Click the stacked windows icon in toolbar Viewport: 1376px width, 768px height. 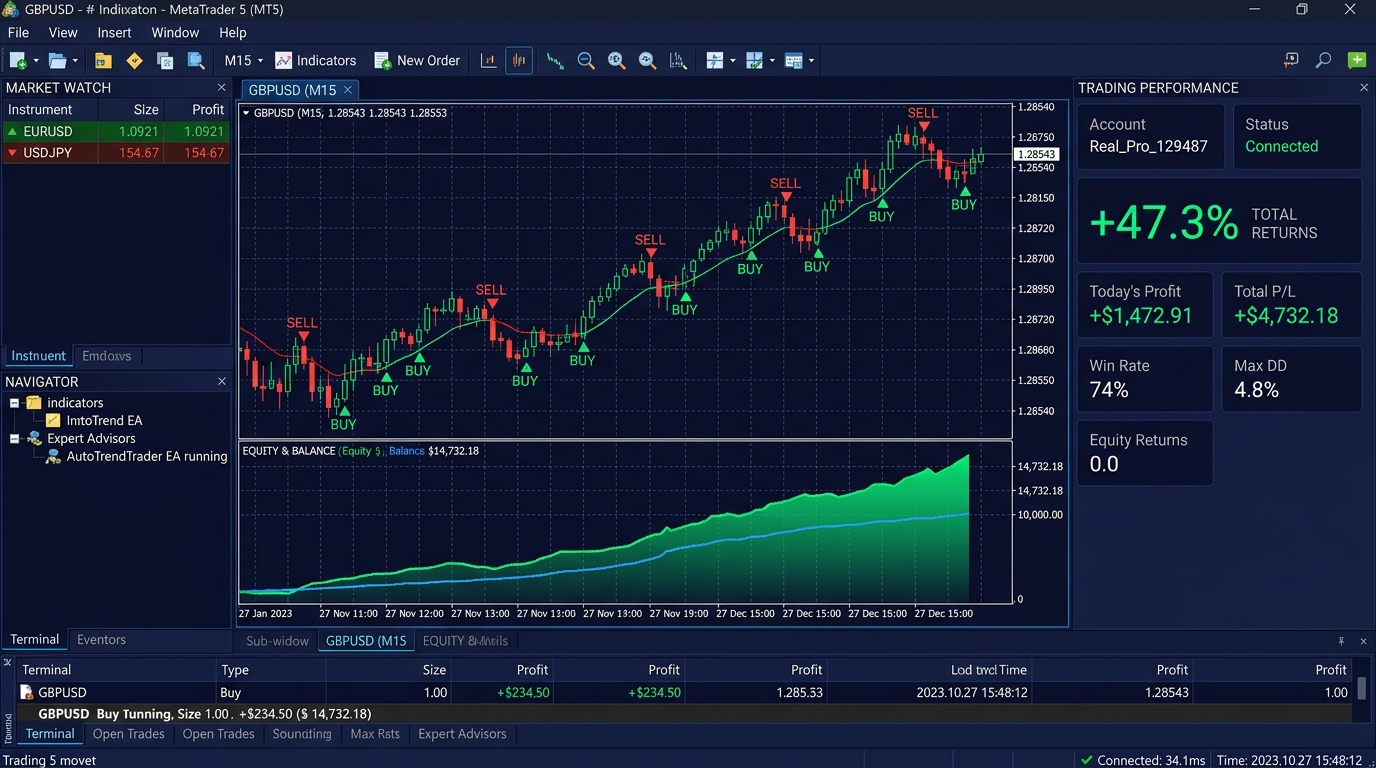(x=165, y=60)
